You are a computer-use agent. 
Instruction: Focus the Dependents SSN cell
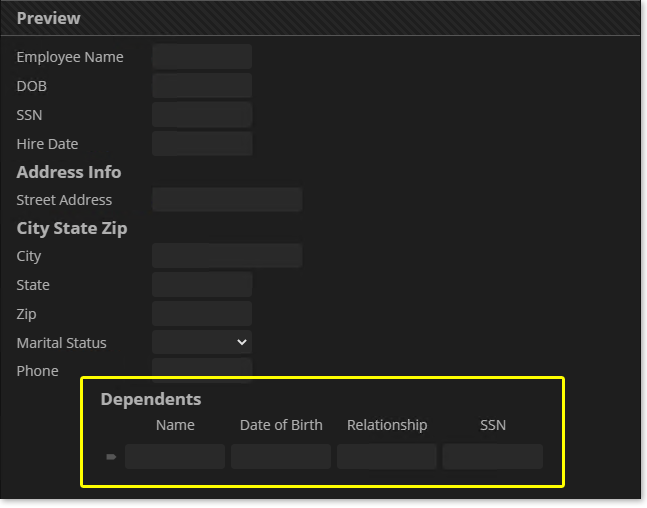pos(493,457)
